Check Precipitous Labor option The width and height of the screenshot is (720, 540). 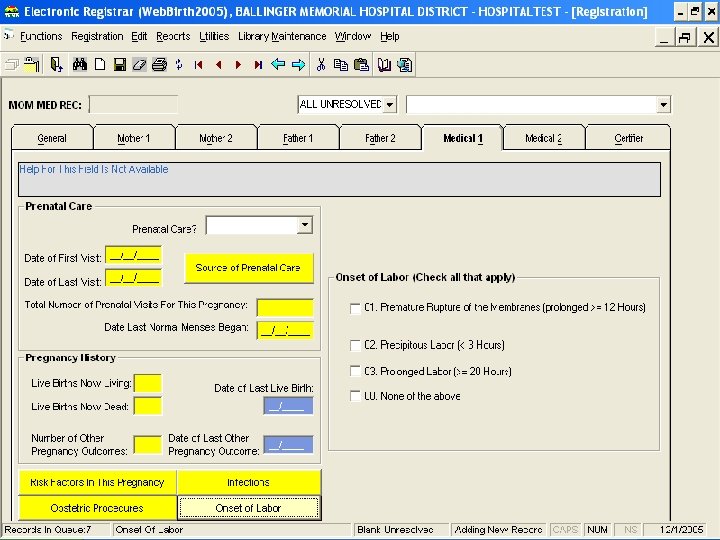click(x=355, y=345)
